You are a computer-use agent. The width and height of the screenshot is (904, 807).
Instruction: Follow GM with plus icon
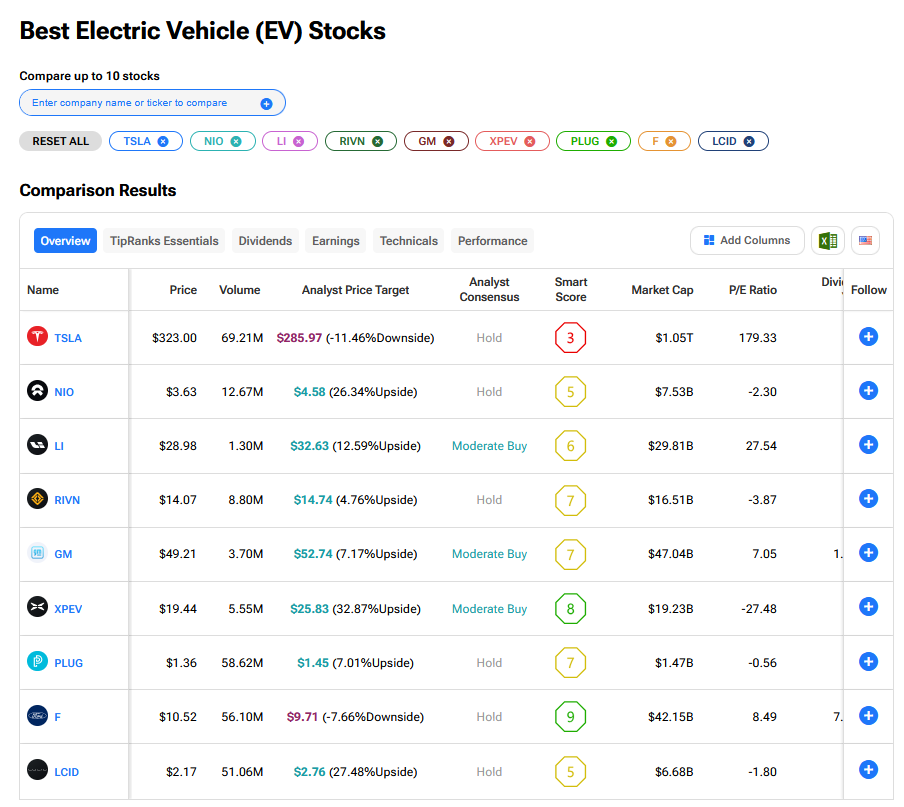click(x=868, y=553)
